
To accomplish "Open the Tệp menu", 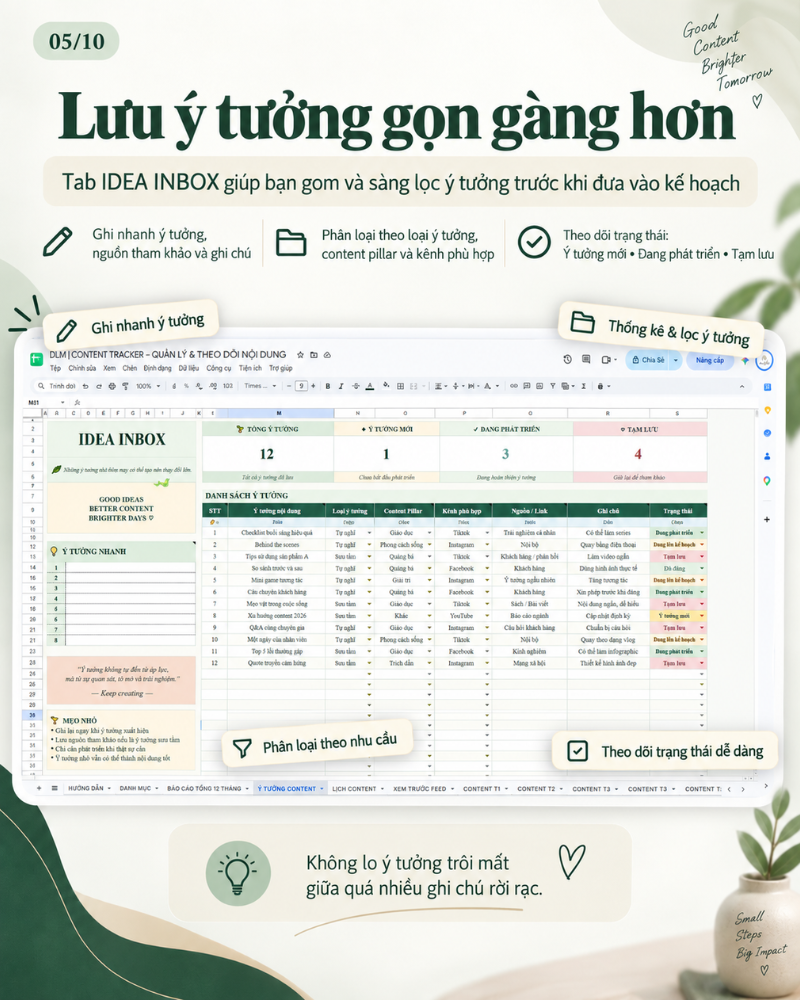I will pyautogui.click(x=56, y=368).
